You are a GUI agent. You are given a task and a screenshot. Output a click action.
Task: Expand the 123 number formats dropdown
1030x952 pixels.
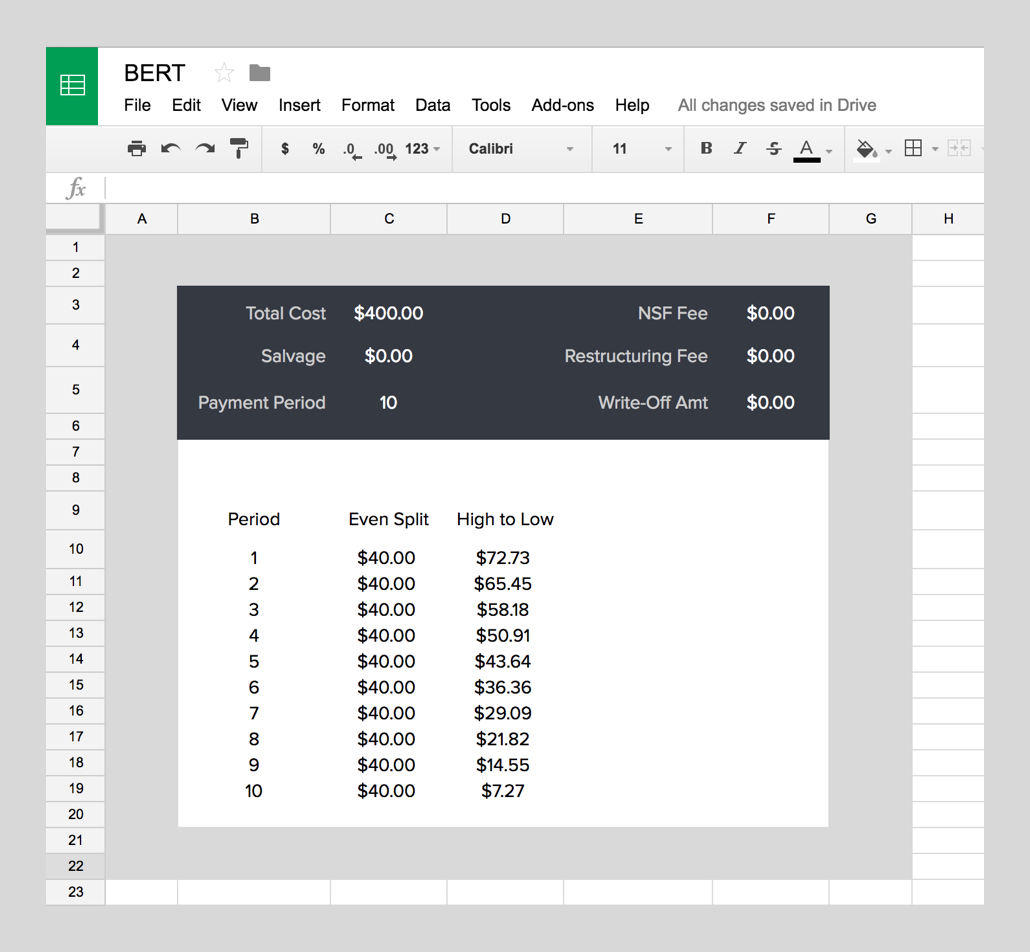[422, 149]
